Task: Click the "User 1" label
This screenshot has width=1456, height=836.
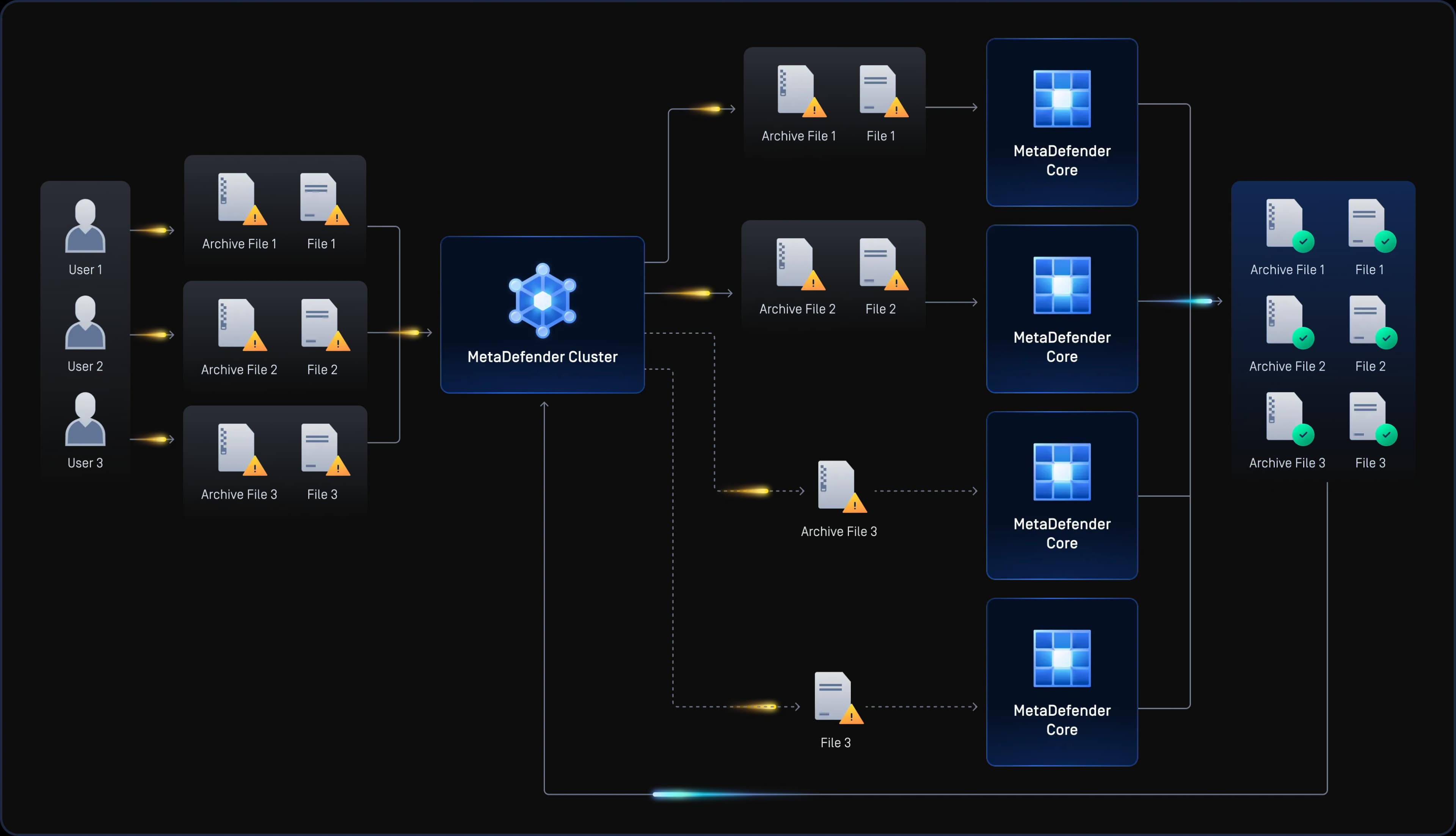Action: click(86, 269)
